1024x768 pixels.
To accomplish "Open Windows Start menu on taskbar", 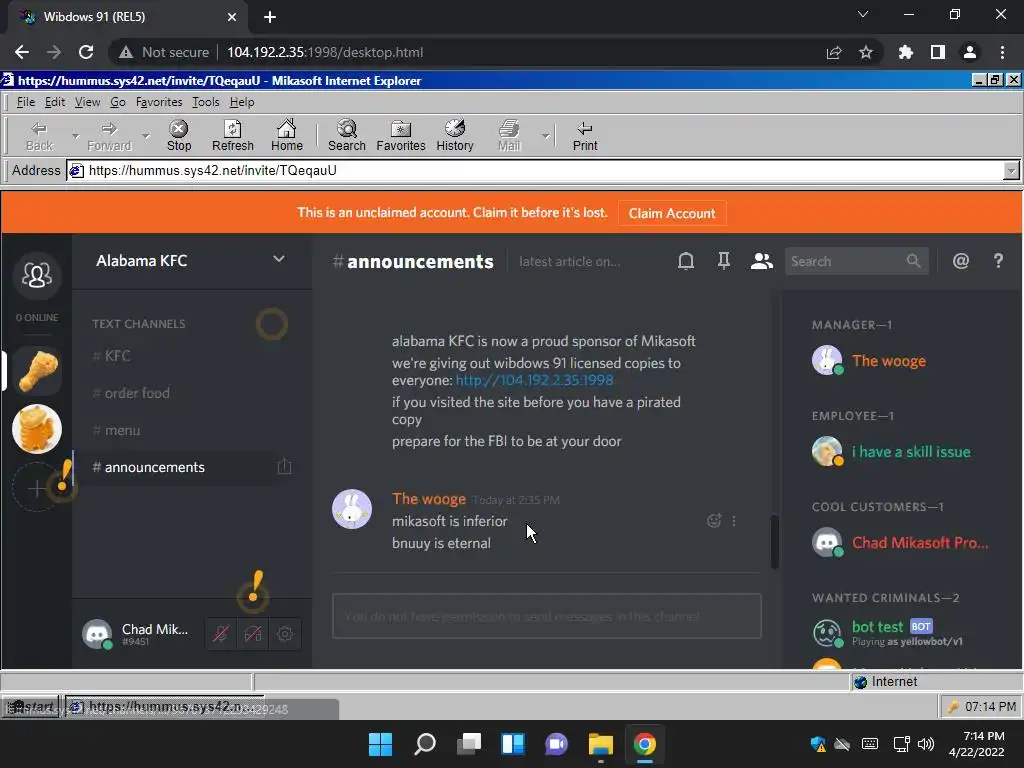I will click(x=380, y=744).
